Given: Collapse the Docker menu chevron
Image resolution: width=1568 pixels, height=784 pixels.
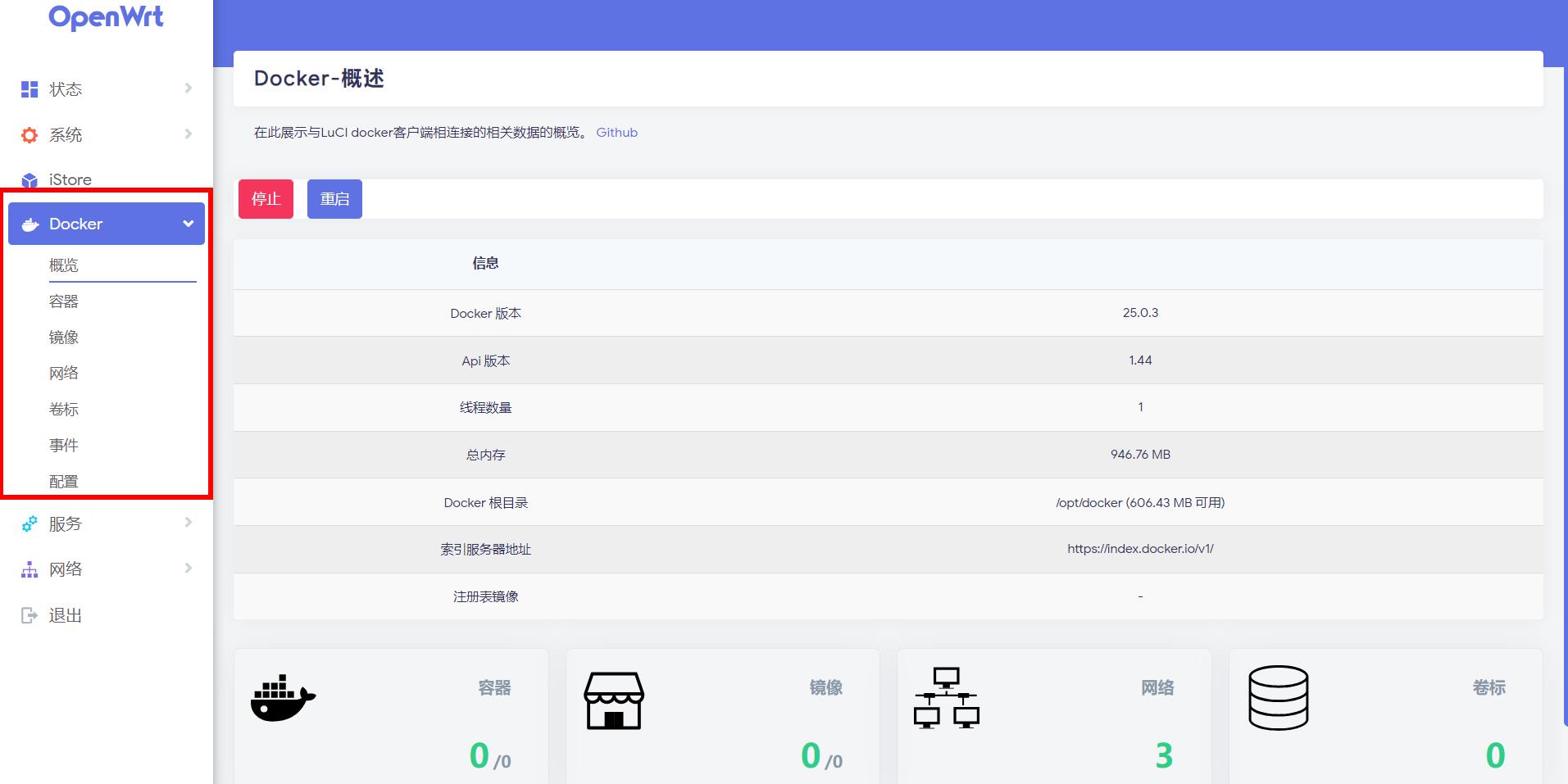Looking at the screenshot, I should 189,224.
